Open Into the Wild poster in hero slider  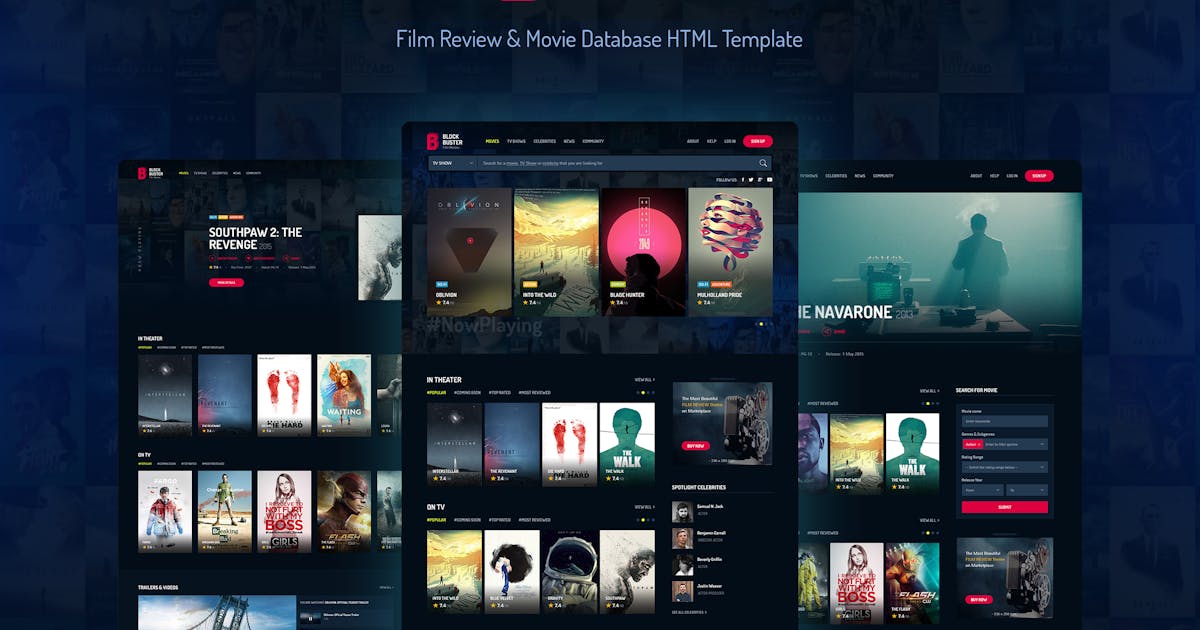click(x=556, y=252)
